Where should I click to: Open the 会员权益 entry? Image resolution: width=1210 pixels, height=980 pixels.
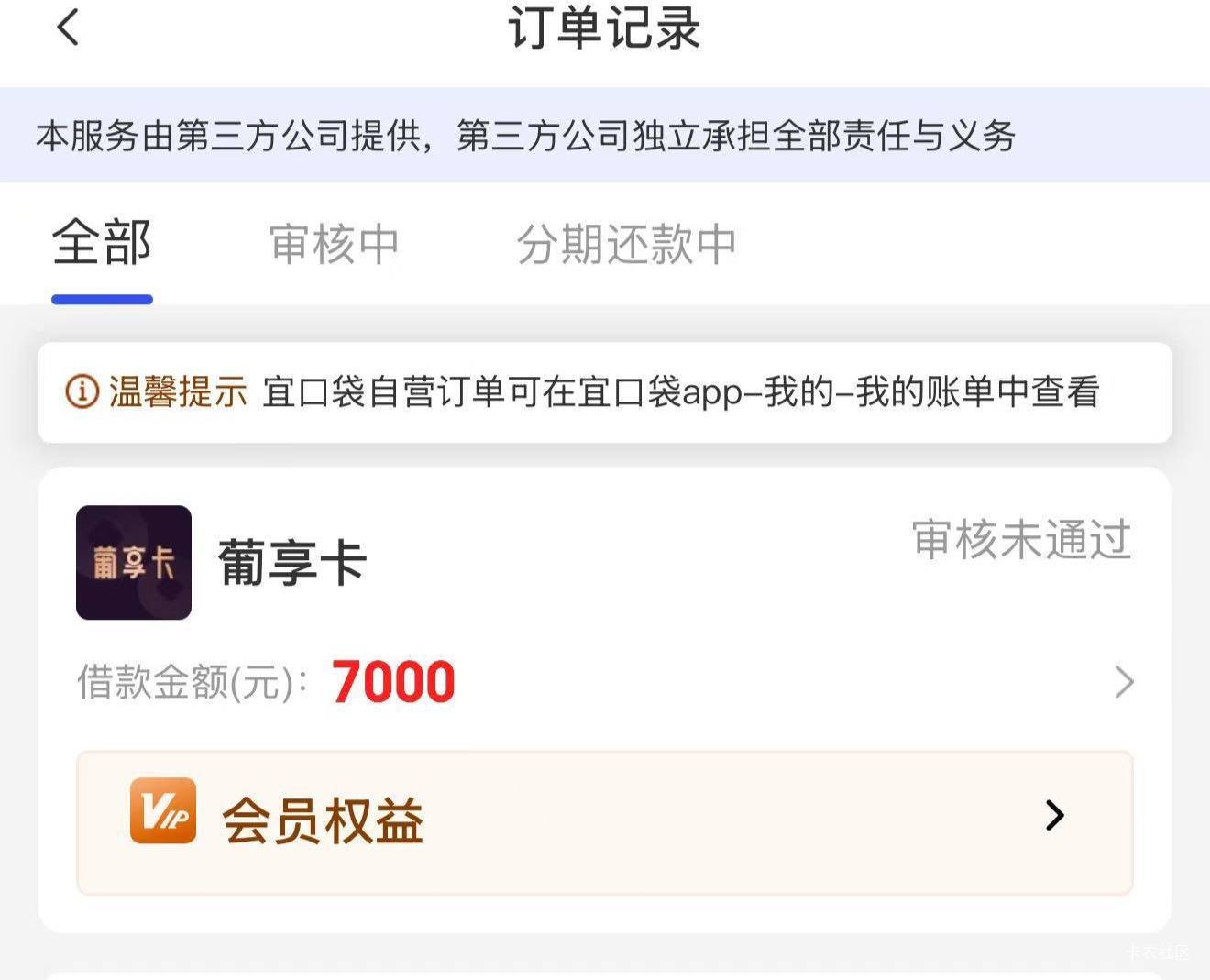[605, 822]
